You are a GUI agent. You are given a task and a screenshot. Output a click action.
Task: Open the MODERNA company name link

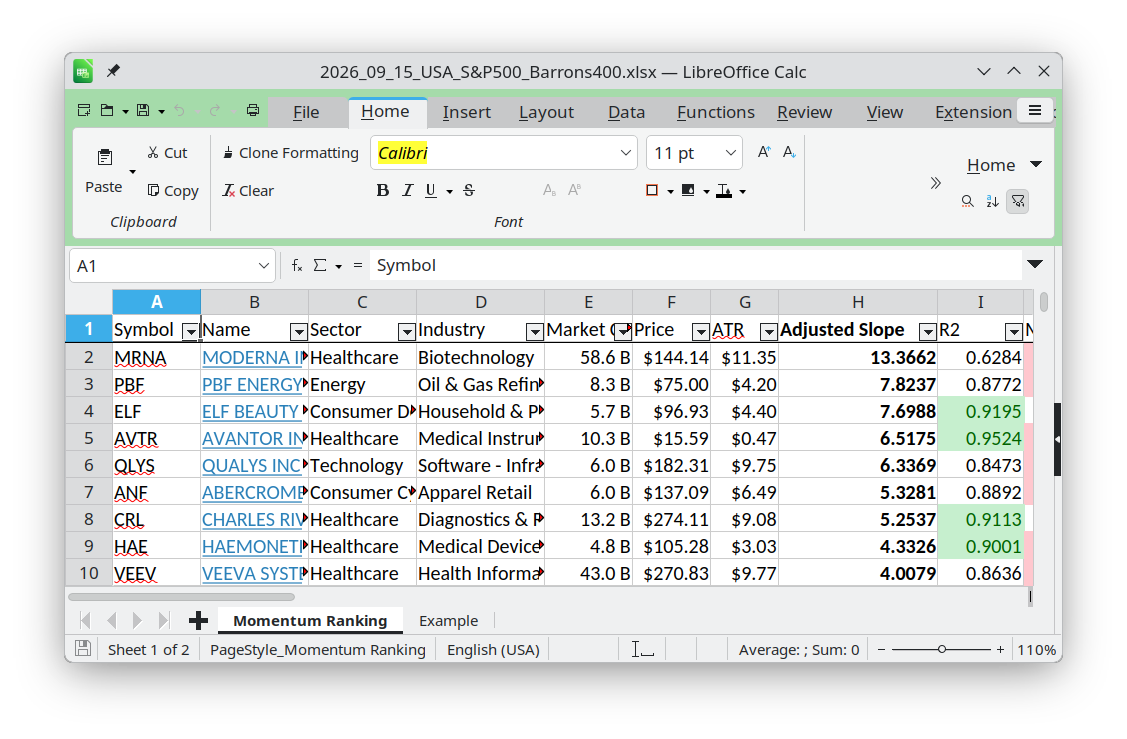[252, 357]
